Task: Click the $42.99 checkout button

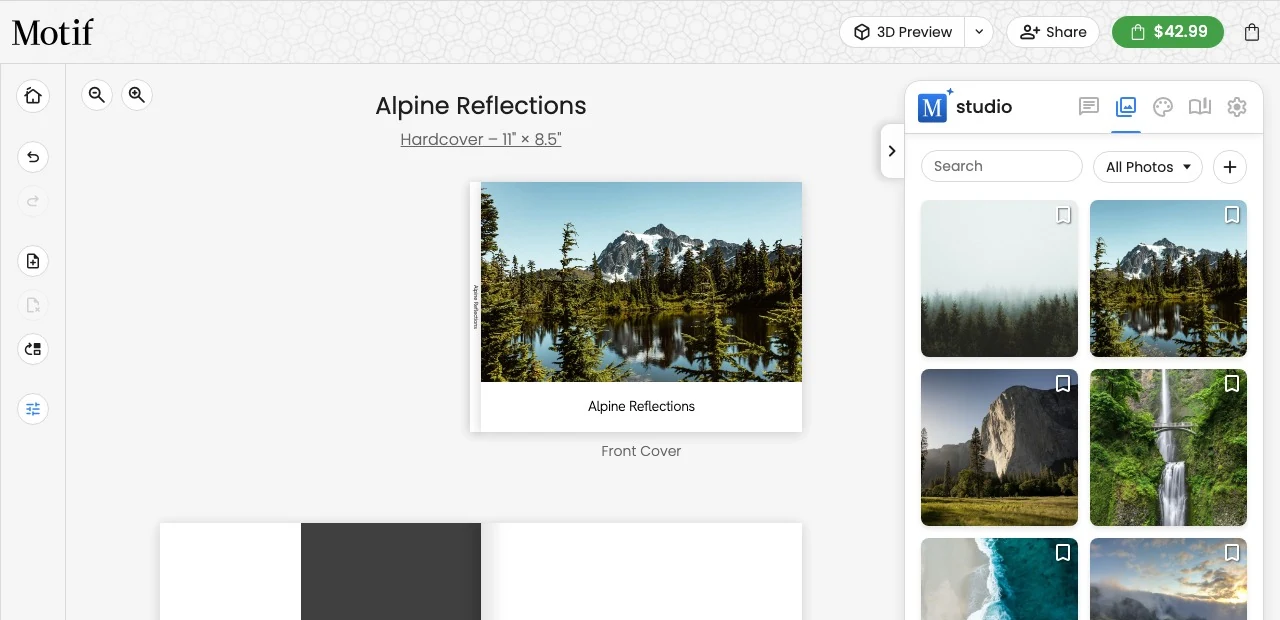Action: (1167, 32)
